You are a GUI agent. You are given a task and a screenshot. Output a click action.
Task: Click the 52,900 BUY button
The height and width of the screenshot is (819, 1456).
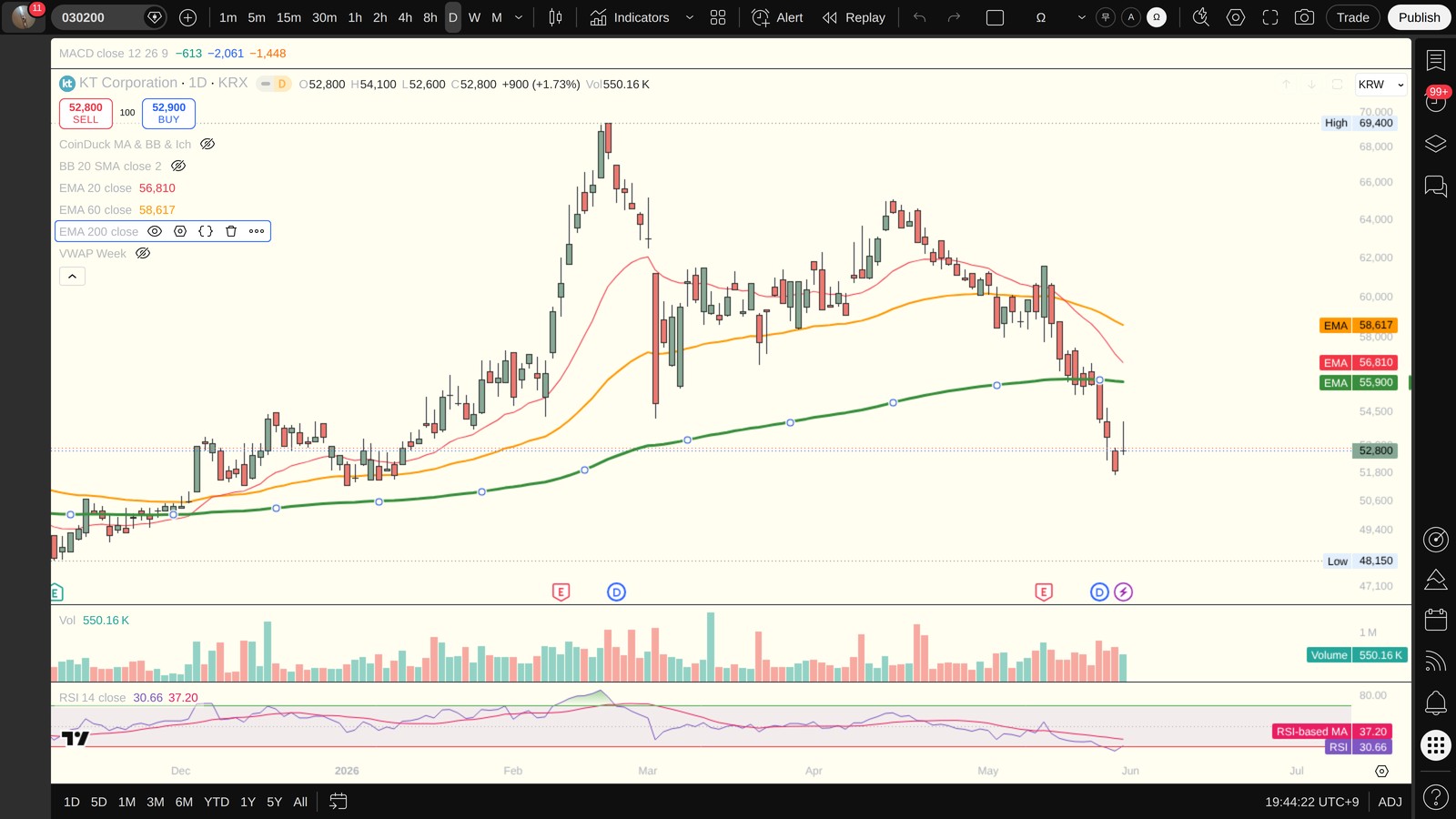tap(168, 113)
